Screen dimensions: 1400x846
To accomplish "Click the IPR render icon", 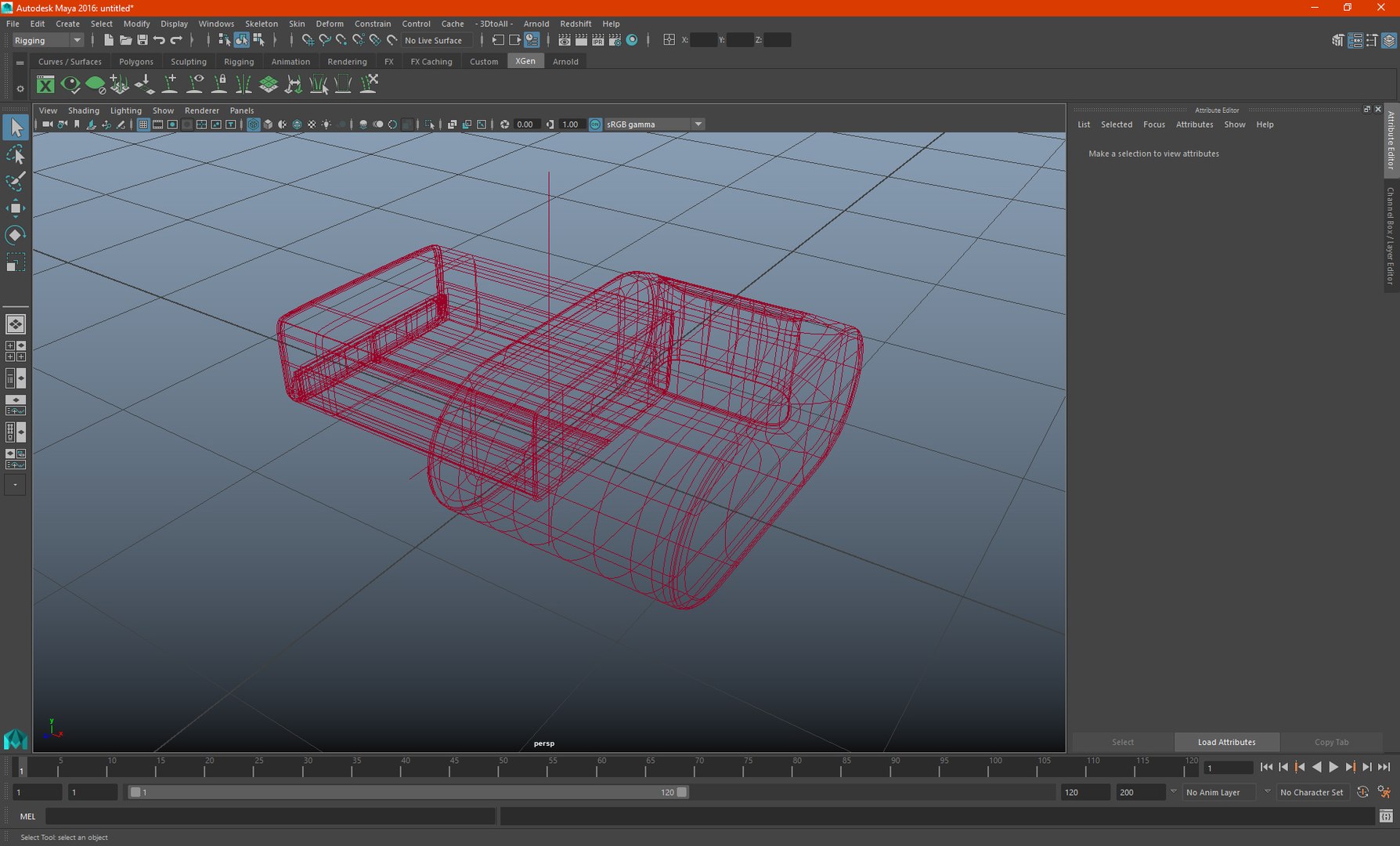I will 598,40.
